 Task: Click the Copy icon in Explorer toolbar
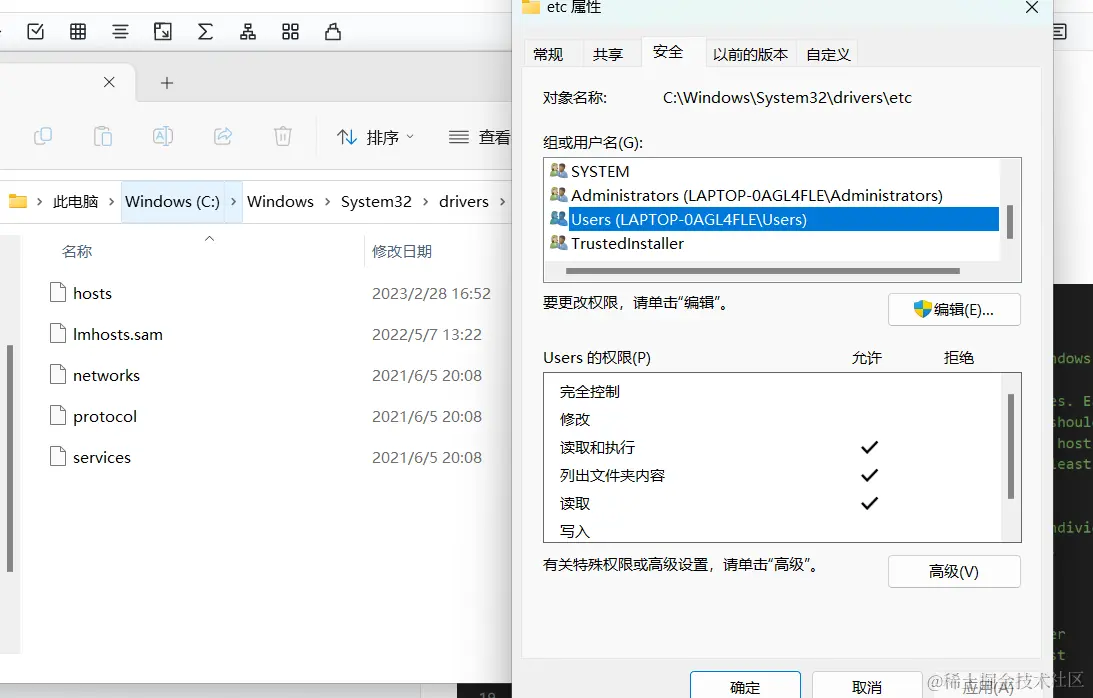click(x=43, y=136)
